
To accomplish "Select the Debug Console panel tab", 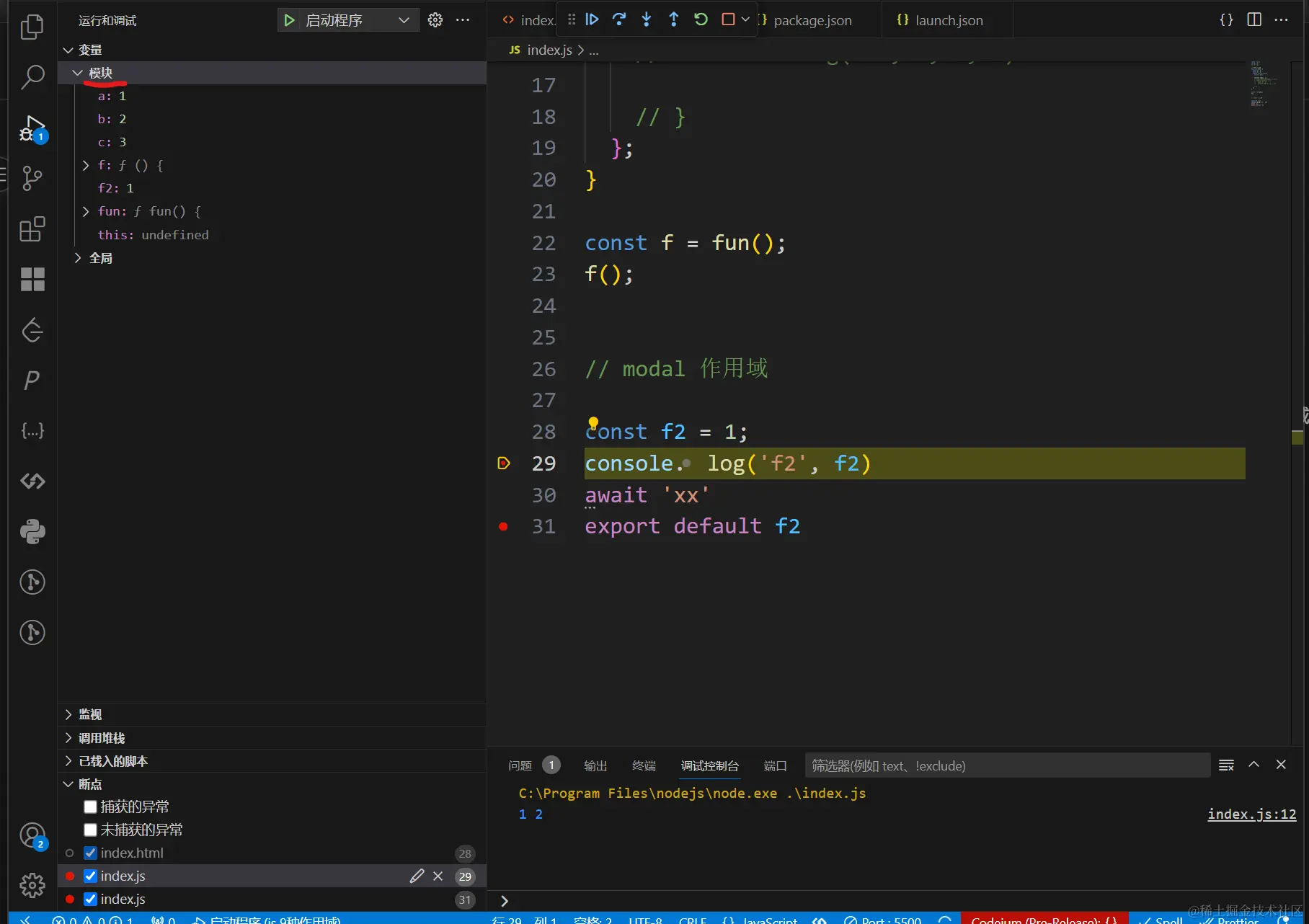I will point(710,765).
